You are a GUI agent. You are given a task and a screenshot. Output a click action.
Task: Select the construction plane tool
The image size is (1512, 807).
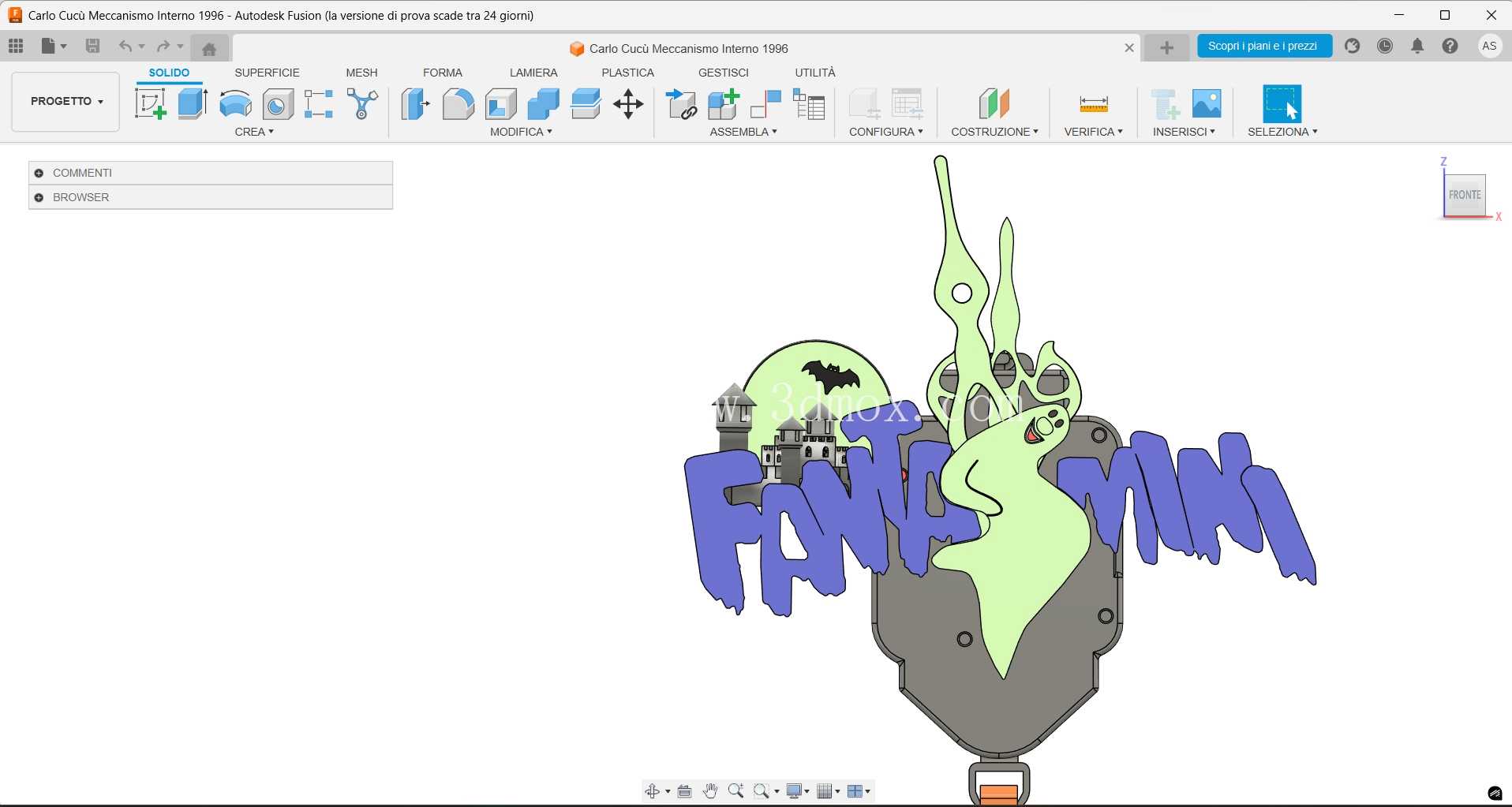click(994, 103)
